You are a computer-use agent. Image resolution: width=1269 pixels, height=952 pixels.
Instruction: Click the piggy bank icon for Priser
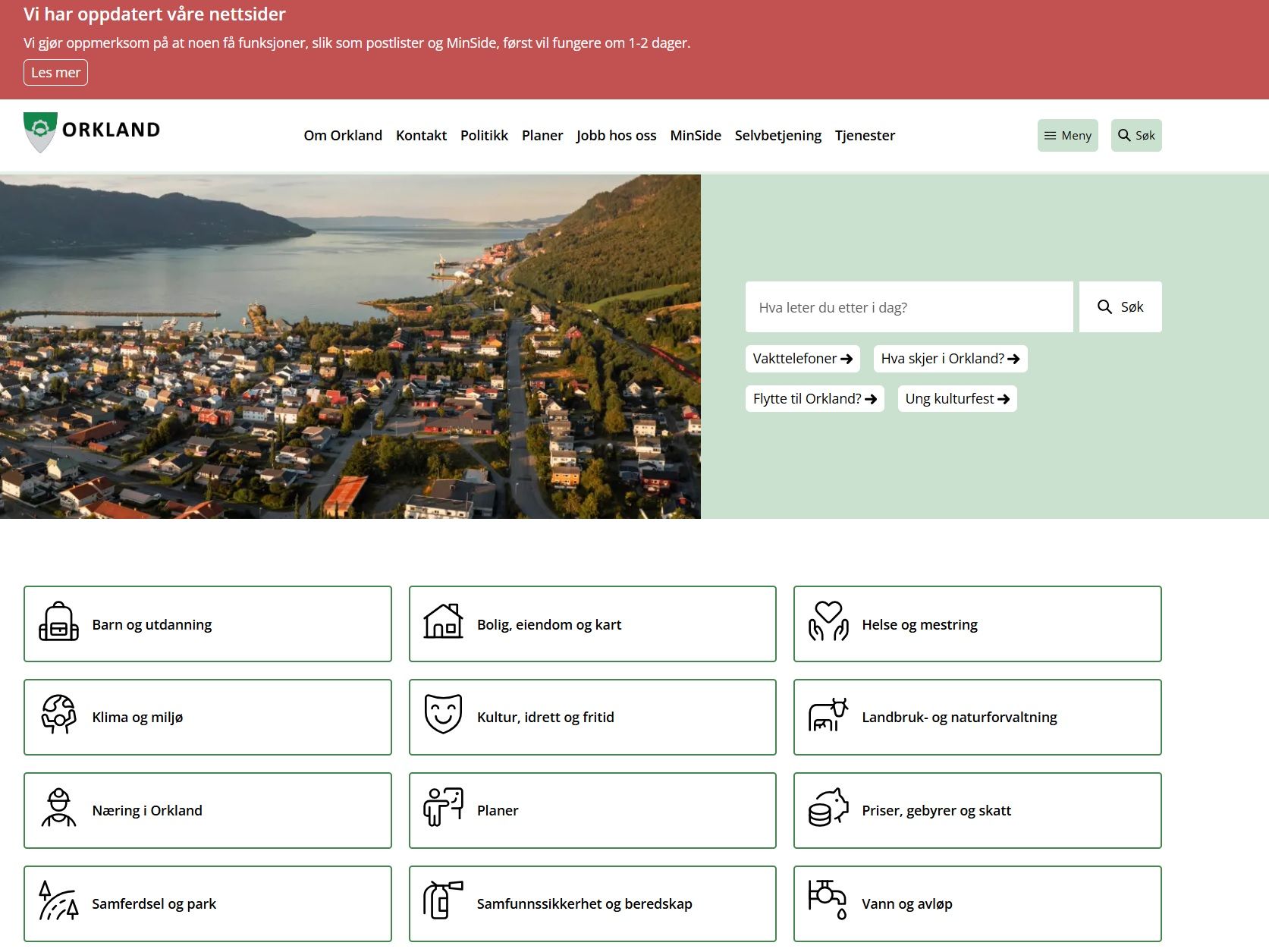828,808
